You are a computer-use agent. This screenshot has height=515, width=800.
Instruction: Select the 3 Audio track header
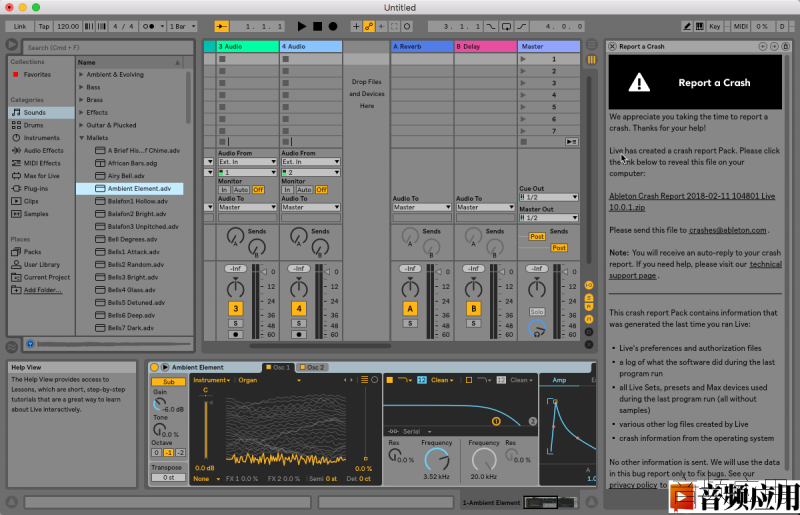click(248, 46)
